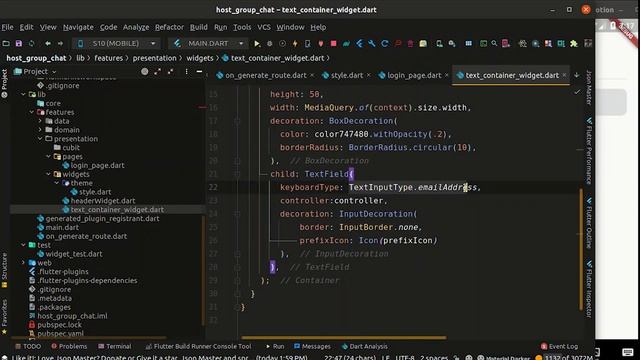This screenshot has height=360, width=640.
Task: Click the Open folder icon in toolbar
Action: [x=6, y=43]
